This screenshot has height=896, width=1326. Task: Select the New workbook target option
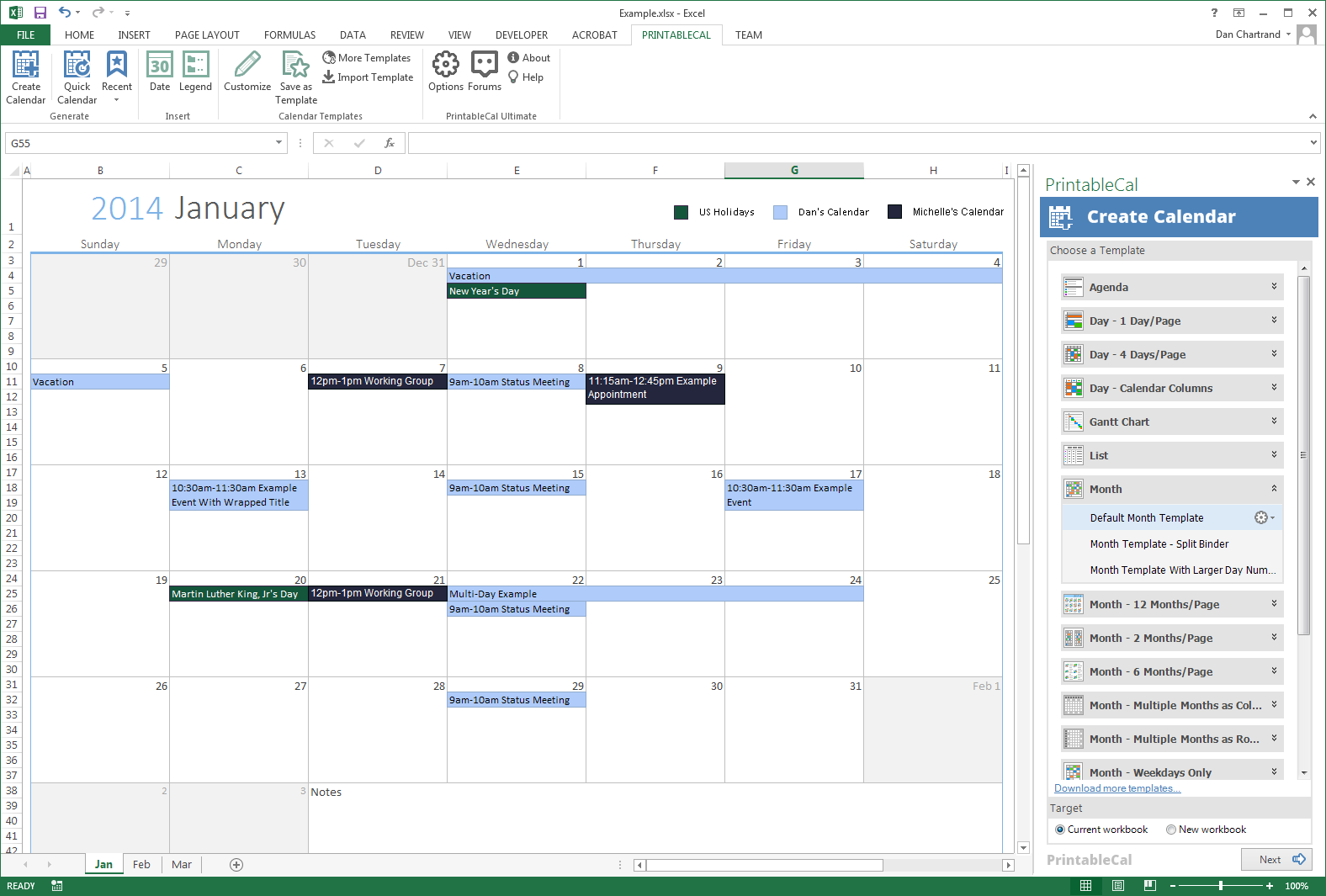tap(1171, 830)
